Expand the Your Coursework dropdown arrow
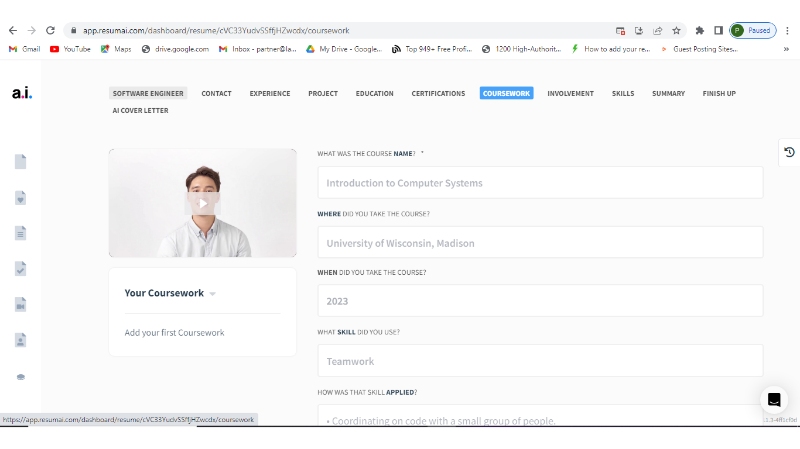 [213, 294]
